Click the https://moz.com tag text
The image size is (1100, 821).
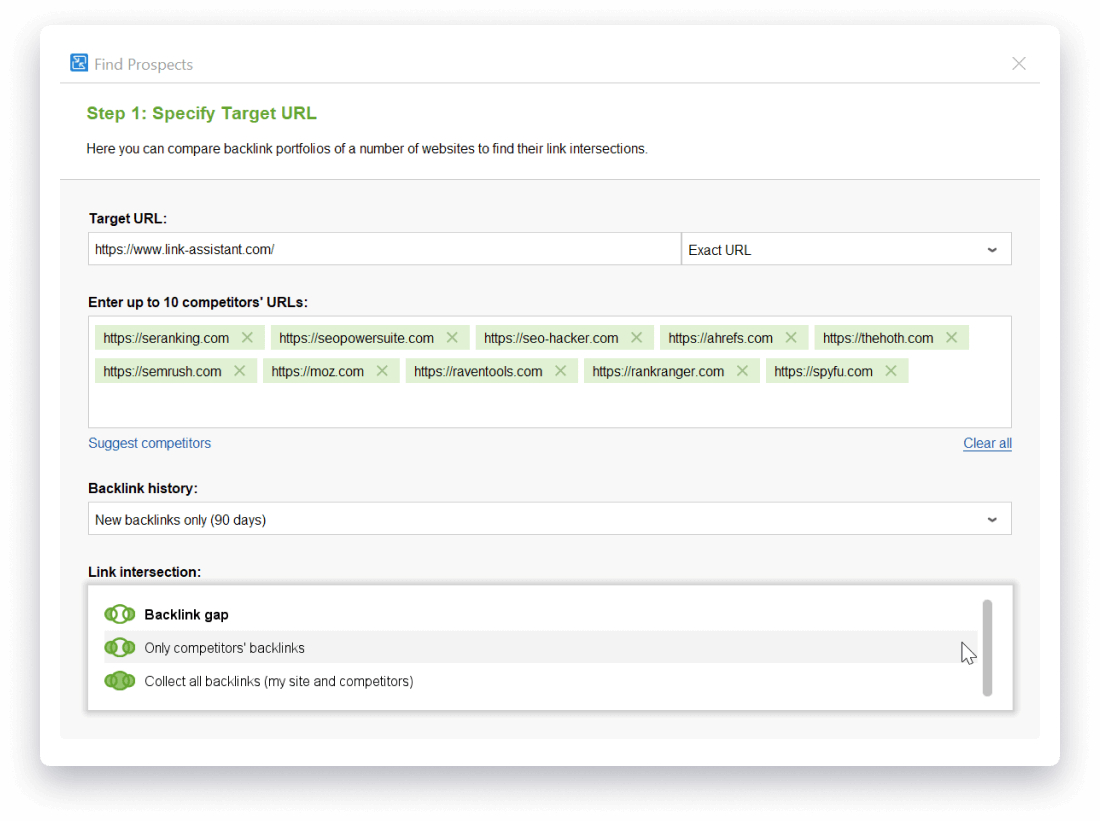[x=318, y=371]
